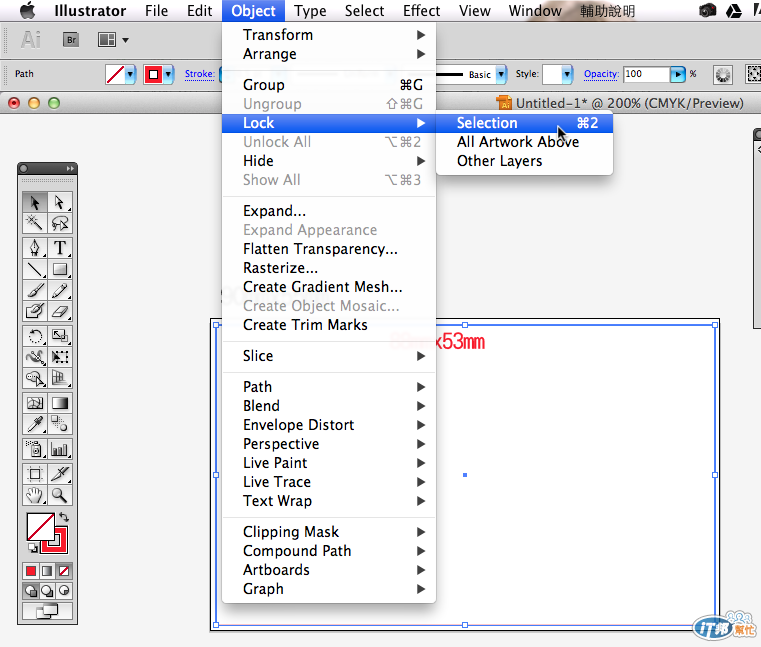The height and width of the screenshot is (647, 761).
Task: Choose All Artwork Above in Lock submenu
Action: pos(524,142)
